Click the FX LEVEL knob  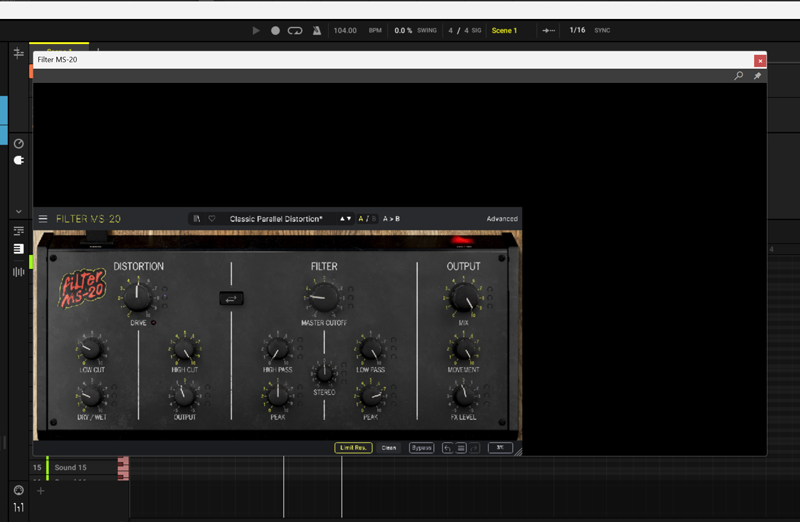point(463,396)
